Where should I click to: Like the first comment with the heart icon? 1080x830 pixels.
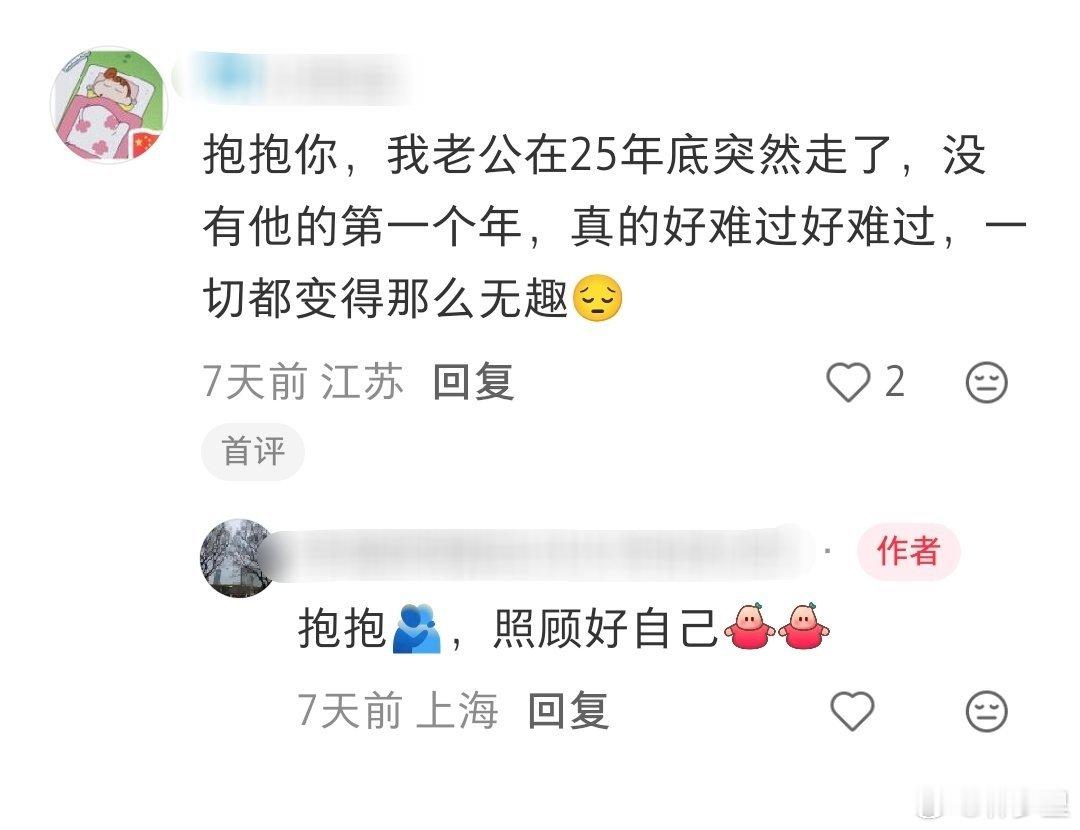pyautogui.click(x=848, y=382)
